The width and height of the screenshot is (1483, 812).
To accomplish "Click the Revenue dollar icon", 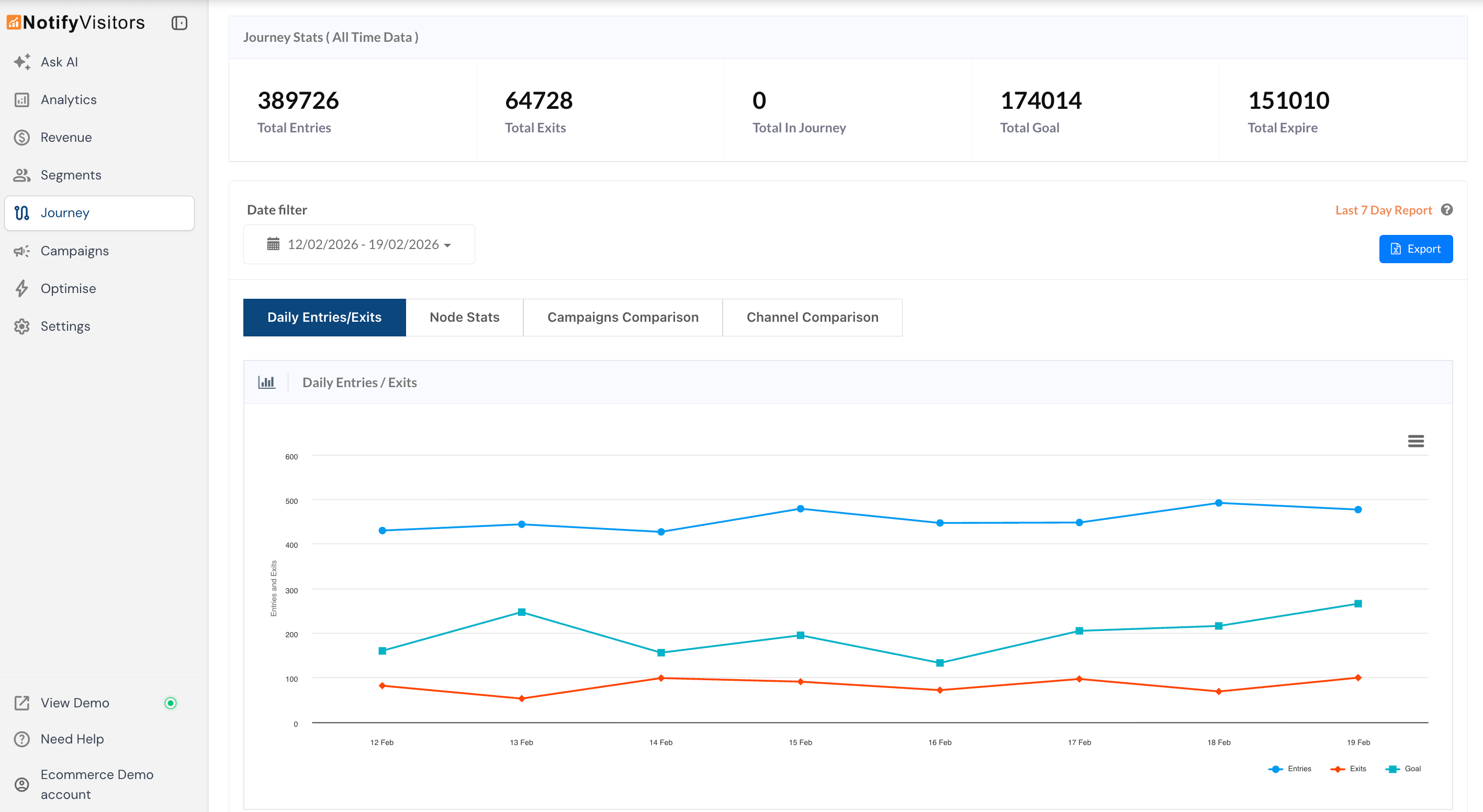I will coord(22,138).
